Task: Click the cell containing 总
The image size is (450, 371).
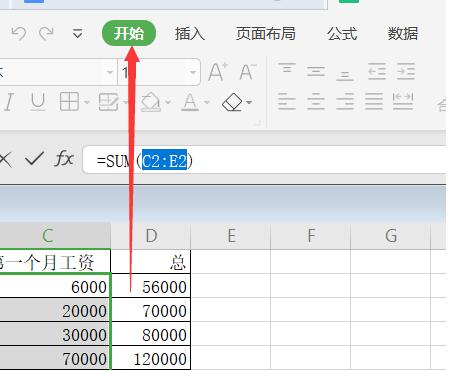Action: click(151, 262)
